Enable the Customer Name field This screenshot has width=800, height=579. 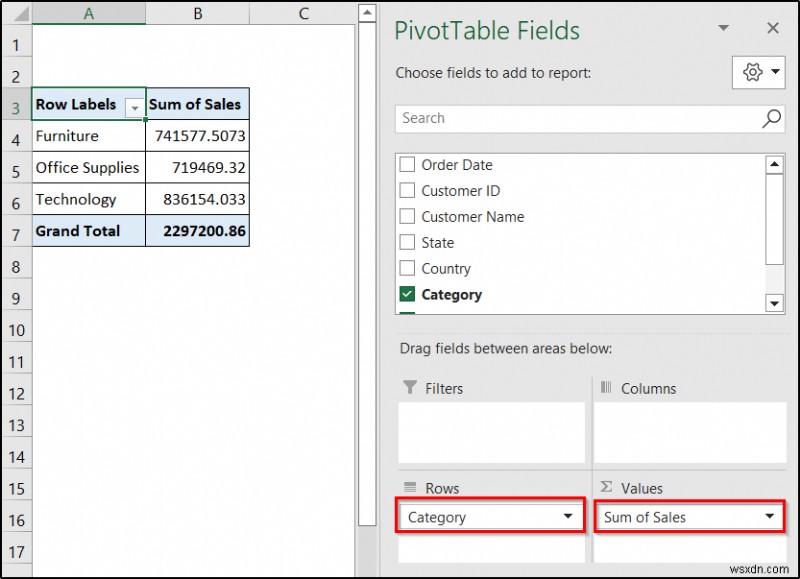408,217
